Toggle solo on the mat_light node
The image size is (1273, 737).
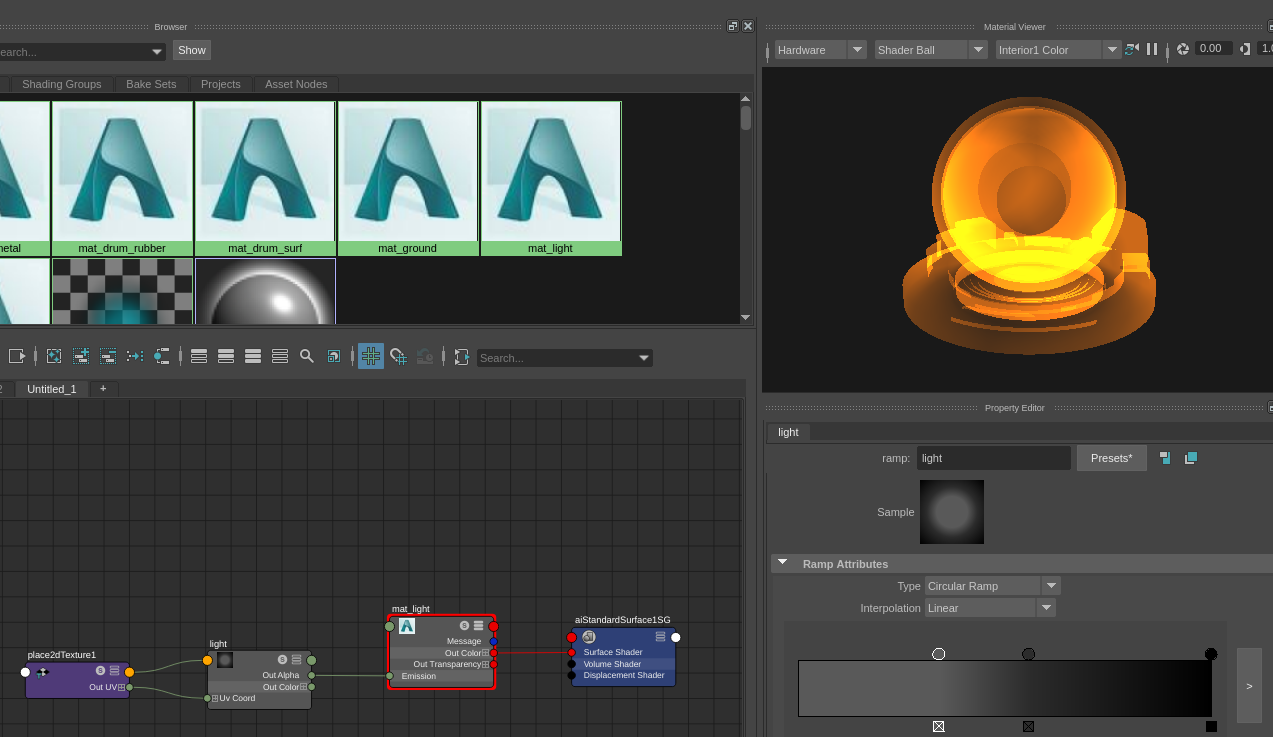[x=464, y=626]
